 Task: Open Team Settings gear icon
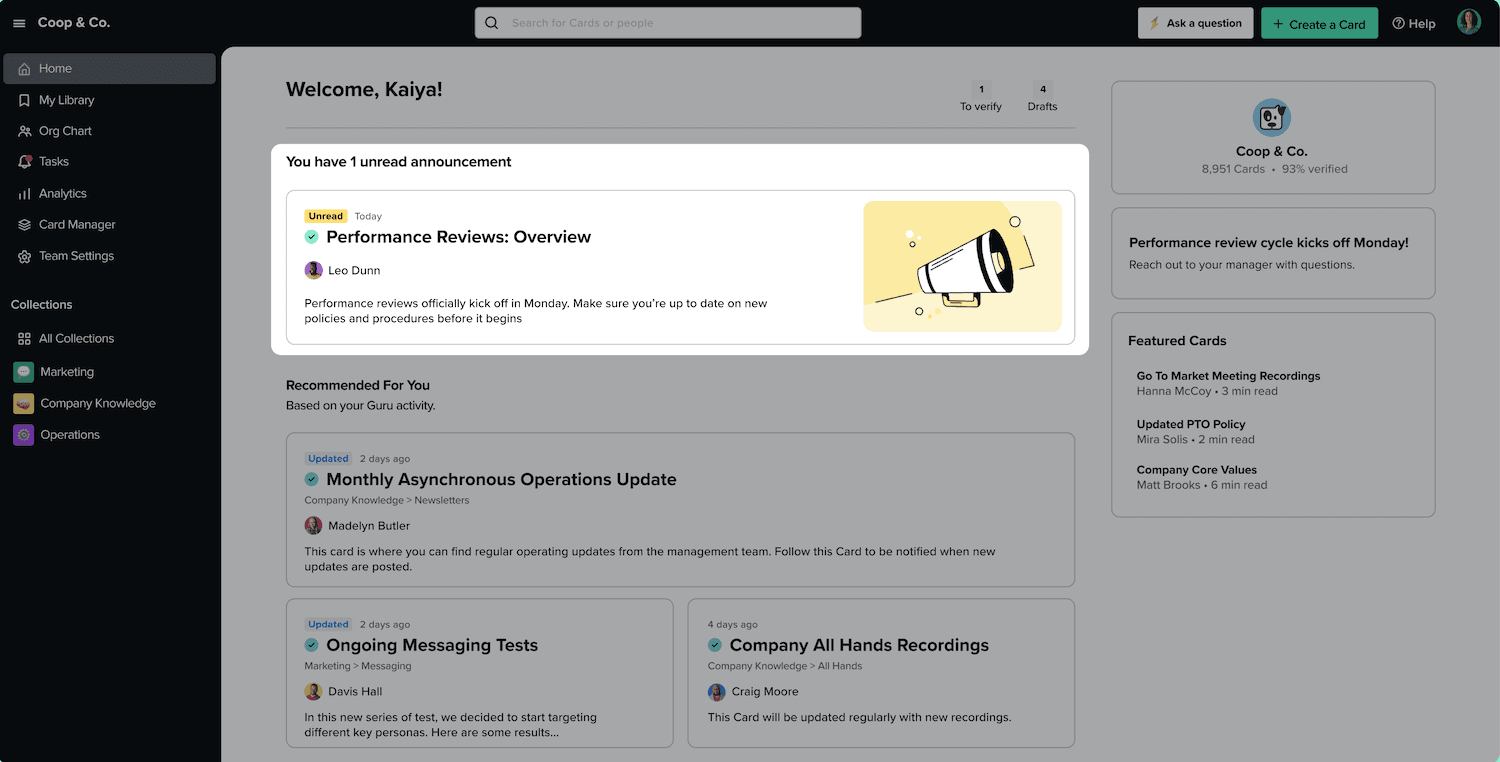25,256
